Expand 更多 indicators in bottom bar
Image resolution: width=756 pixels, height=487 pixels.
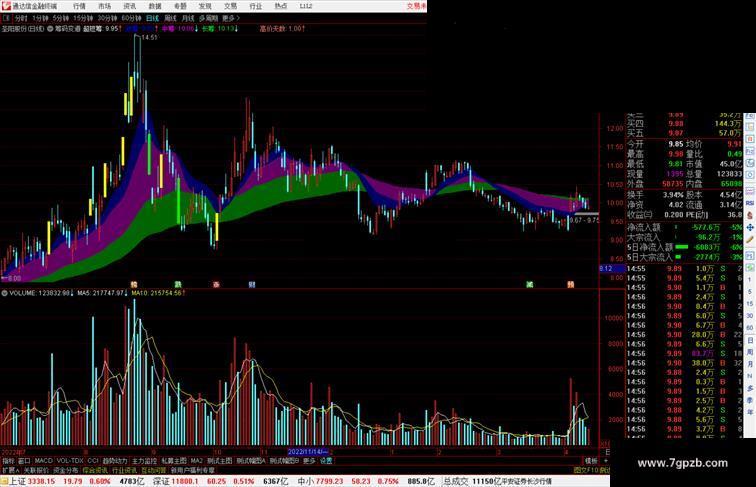pyautogui.click(x=309, y=461)
